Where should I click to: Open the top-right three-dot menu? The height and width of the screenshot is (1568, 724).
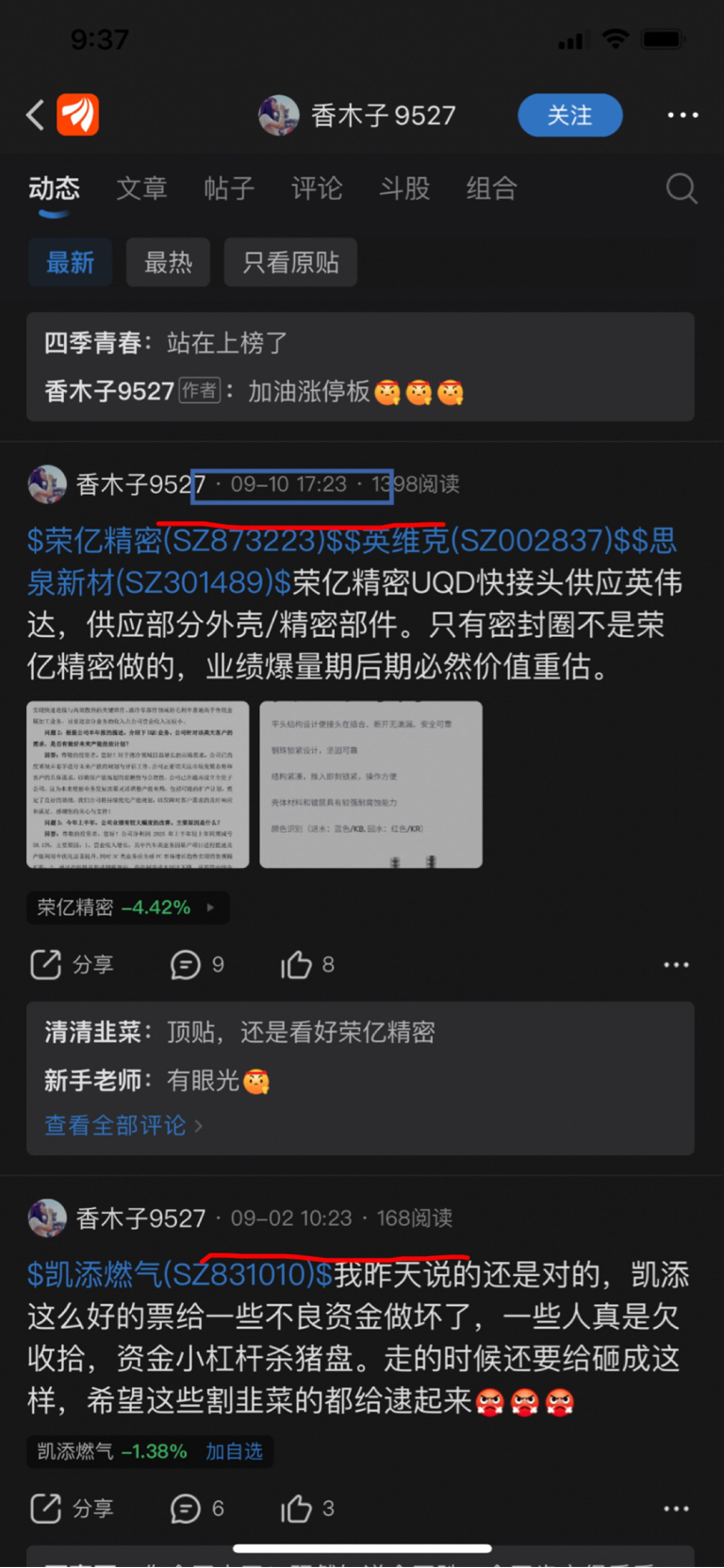pyautogui.click(x=683, y=115)
